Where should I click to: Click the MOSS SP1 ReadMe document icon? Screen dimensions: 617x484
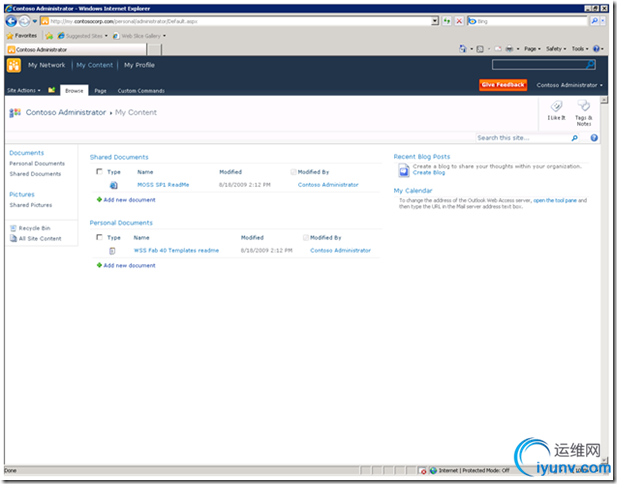tap(114, 185)
